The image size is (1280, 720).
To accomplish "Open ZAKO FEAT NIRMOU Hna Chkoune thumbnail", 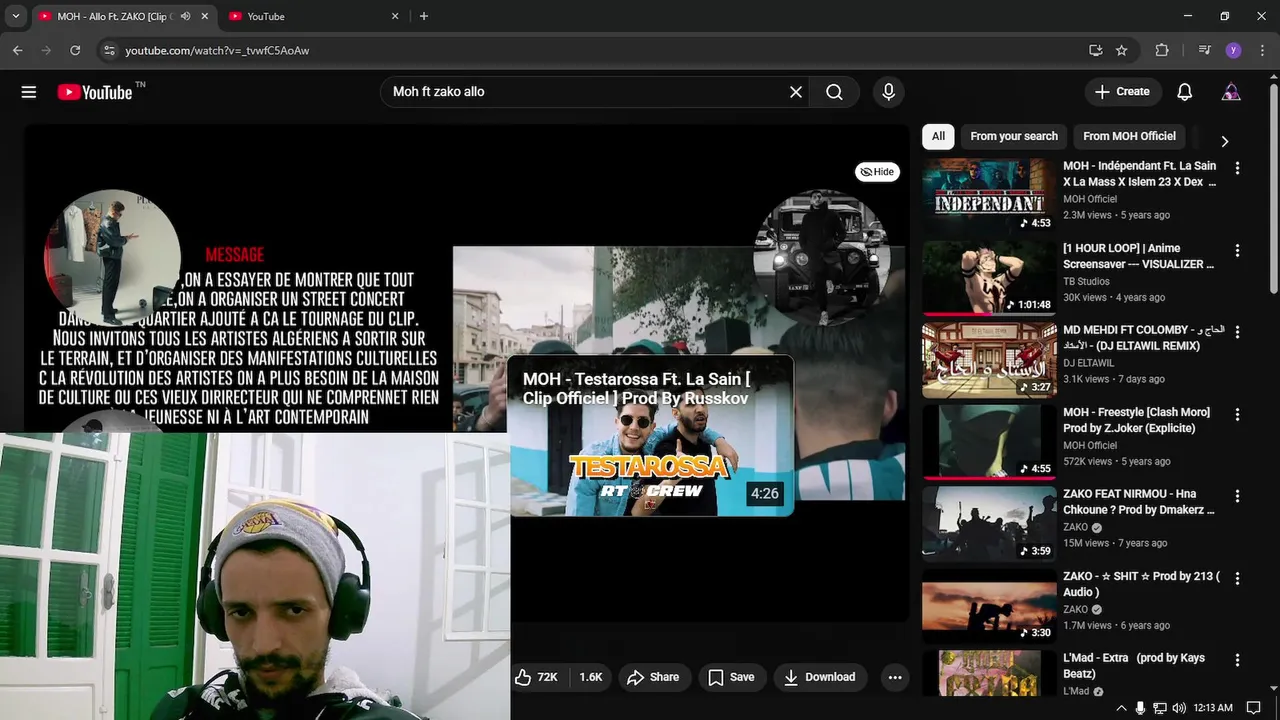I will tap(989, 524).
